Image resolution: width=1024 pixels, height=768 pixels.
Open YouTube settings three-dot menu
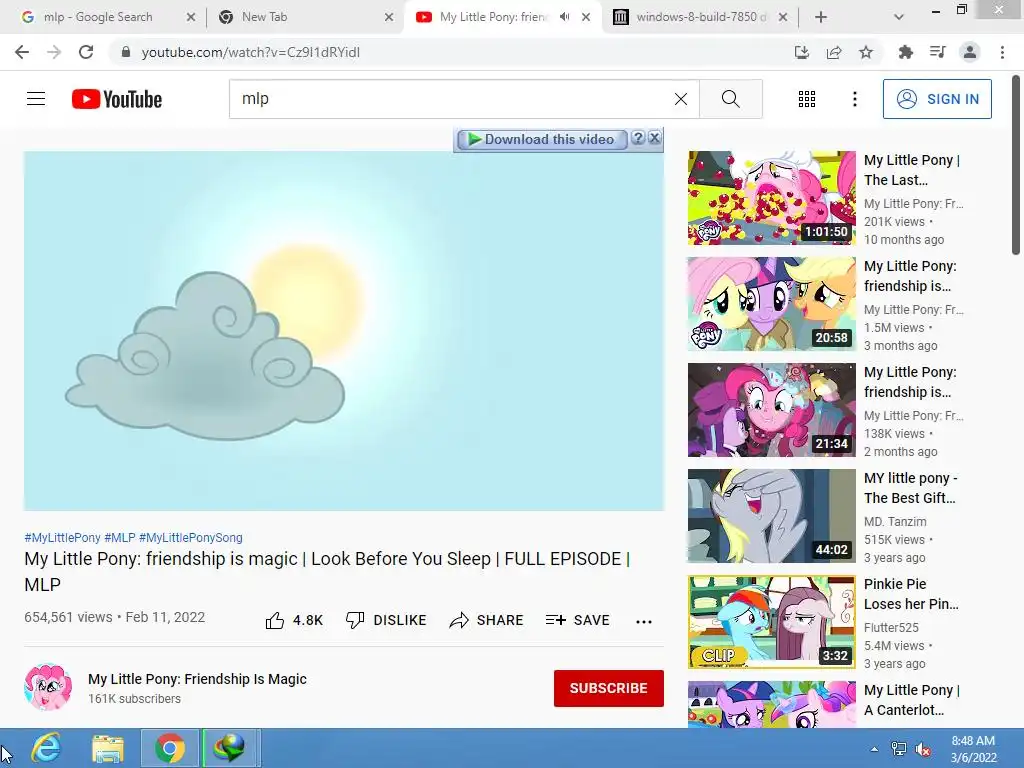point(854,99)
